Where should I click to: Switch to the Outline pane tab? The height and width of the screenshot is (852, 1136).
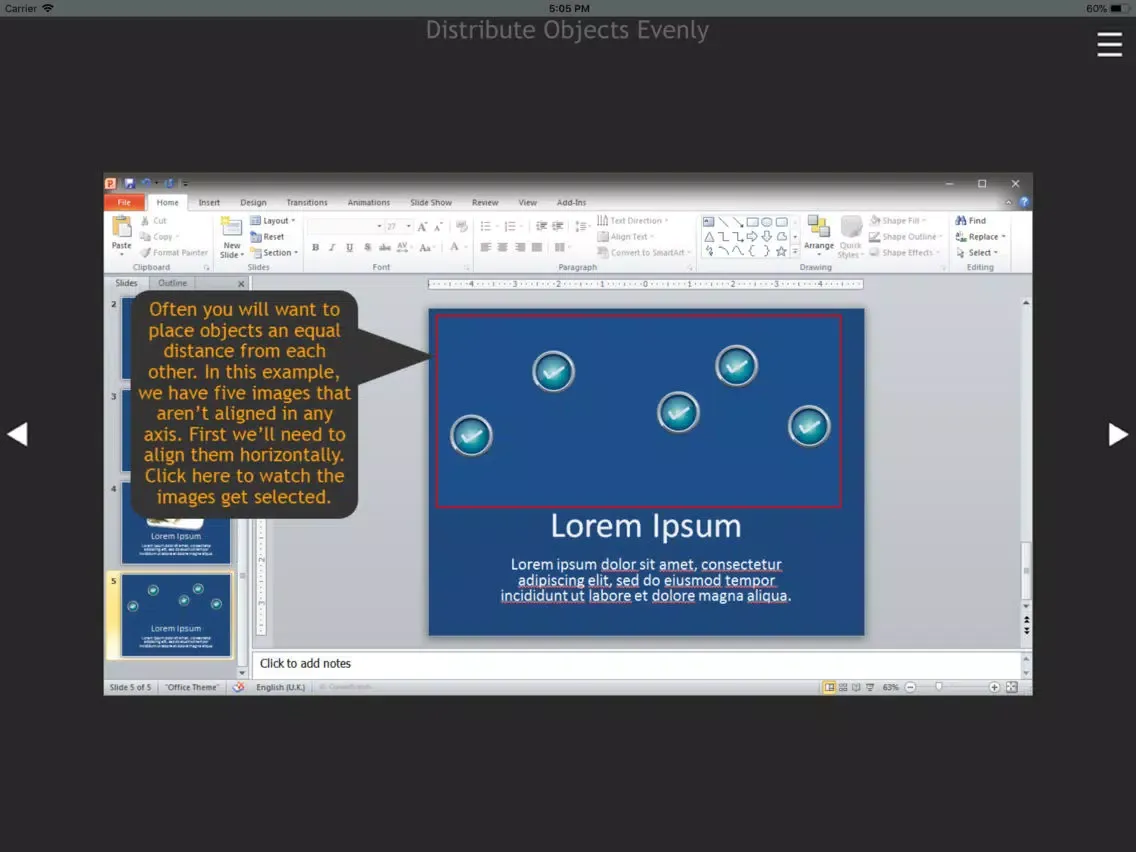coord(172,283)
